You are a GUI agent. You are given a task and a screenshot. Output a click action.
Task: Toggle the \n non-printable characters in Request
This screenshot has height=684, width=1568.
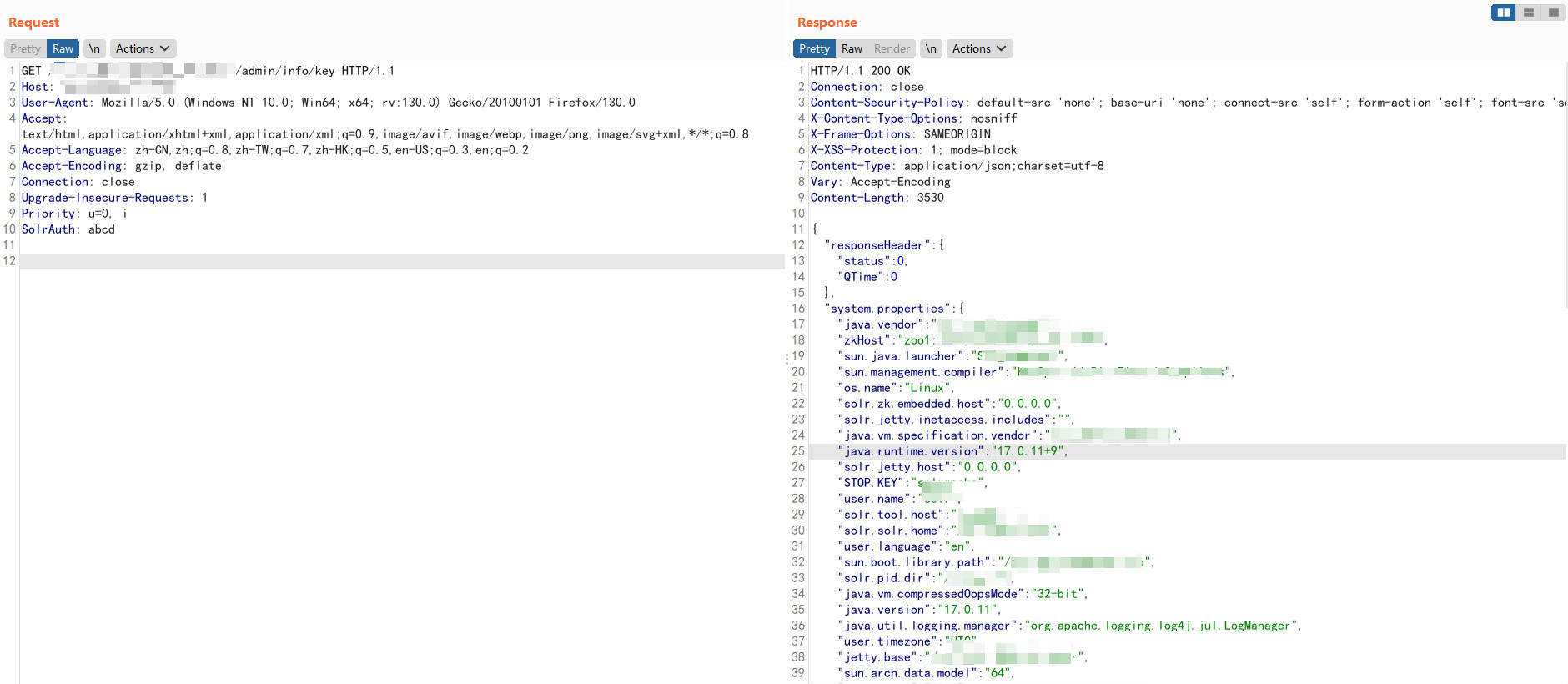point(94,48)
